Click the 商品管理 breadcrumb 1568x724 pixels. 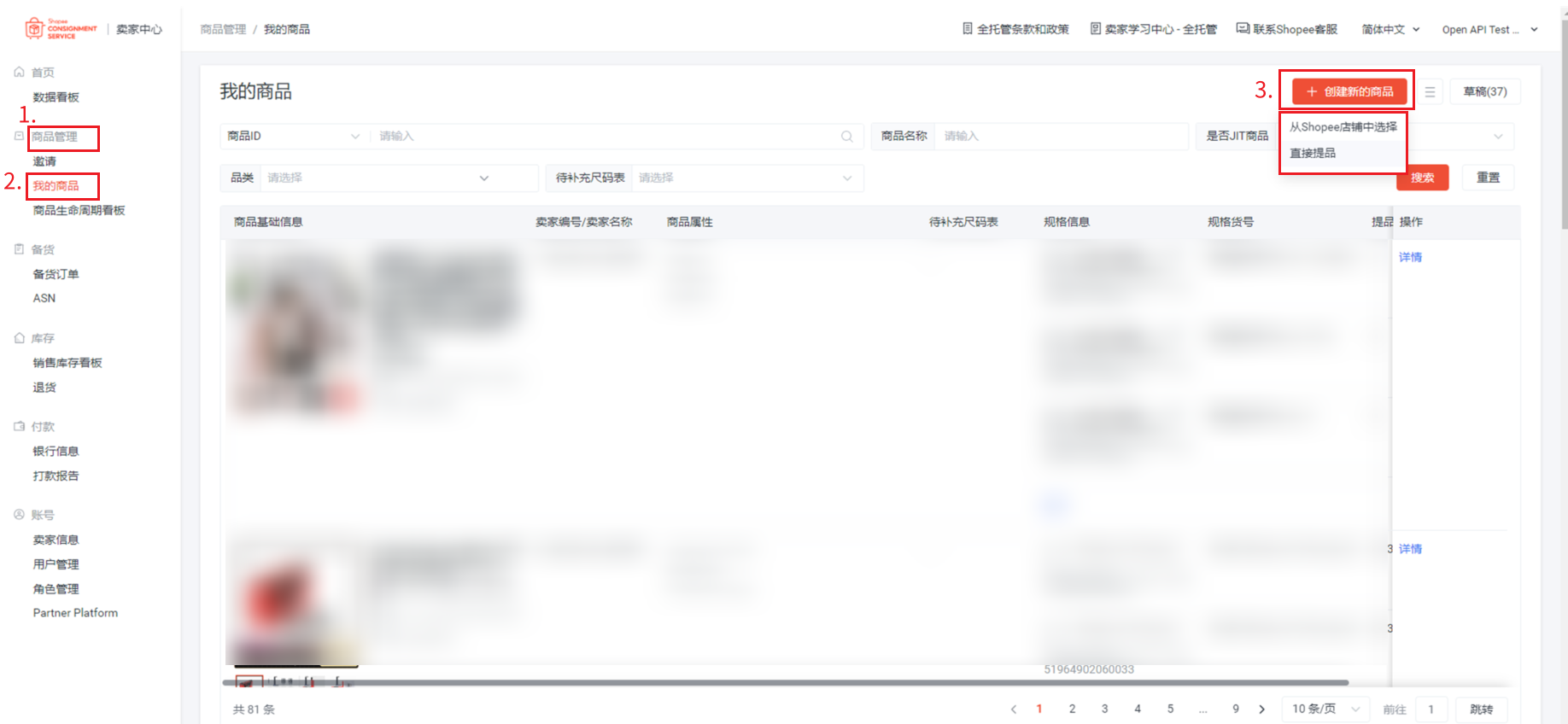[223, 29]
